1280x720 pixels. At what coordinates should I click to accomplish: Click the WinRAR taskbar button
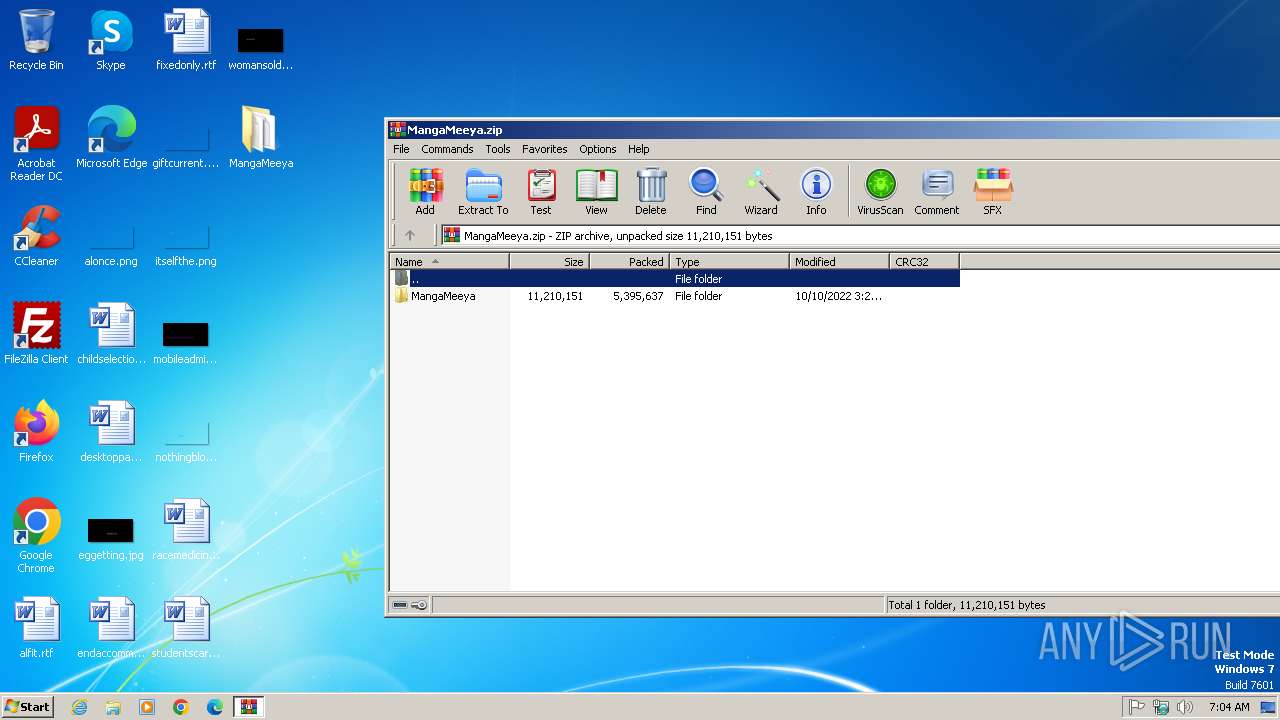[249, 707]
